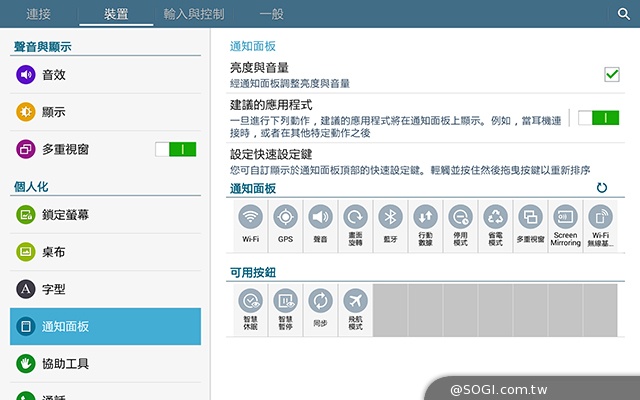
Task: Toggle the 建議的應用程式 switch
Action: pos(598,118)
